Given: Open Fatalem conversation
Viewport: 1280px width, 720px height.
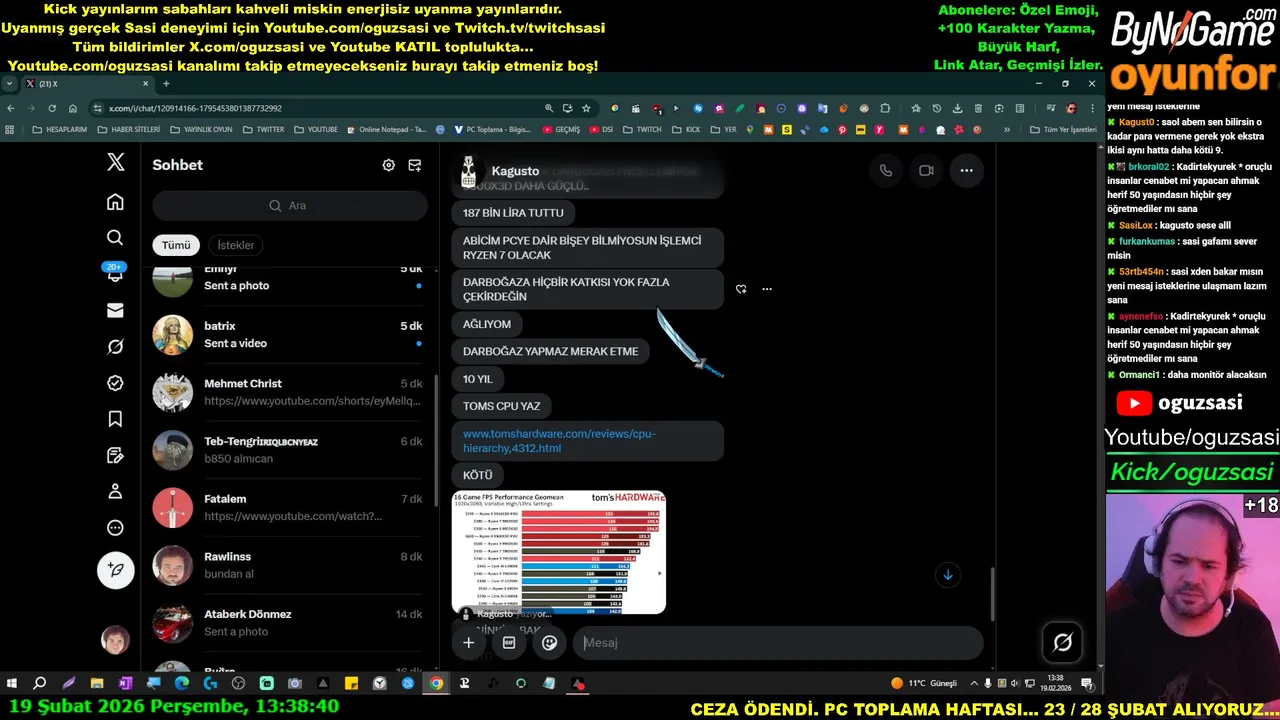Looking at the screenshot, I should pos(289,507).
